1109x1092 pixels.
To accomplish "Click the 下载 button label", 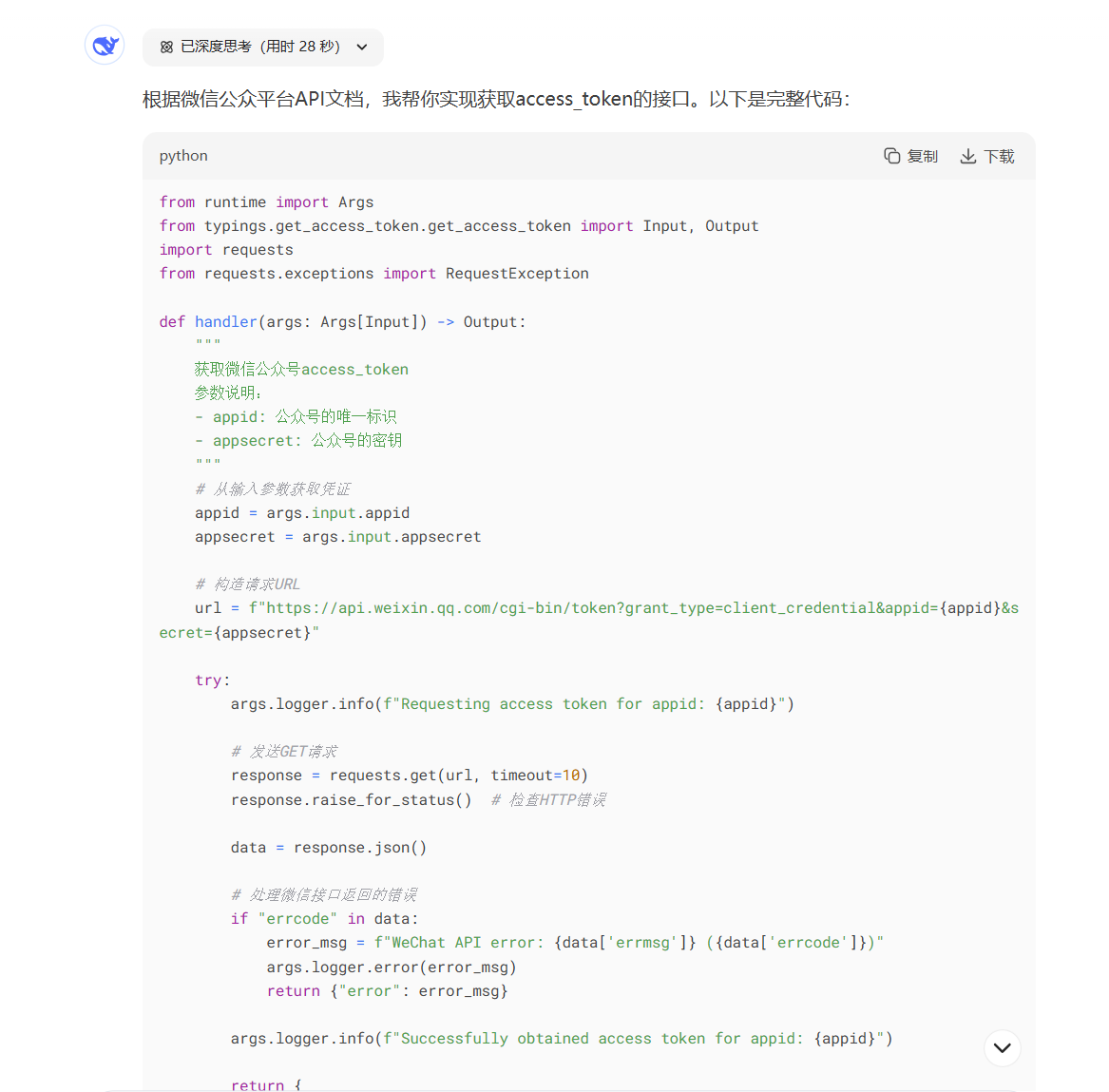I will click(999, 156).
